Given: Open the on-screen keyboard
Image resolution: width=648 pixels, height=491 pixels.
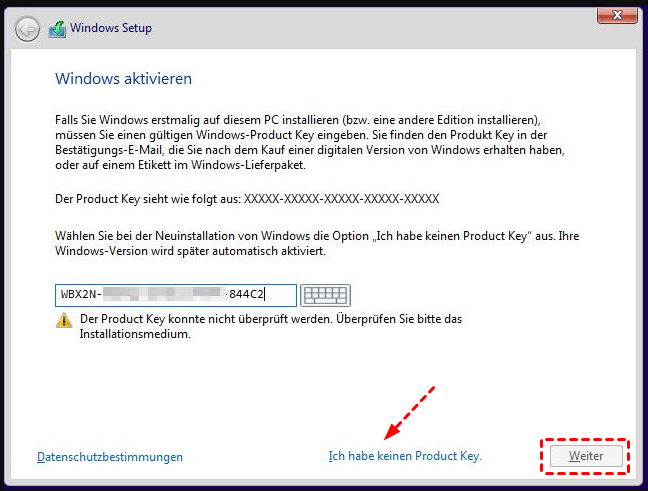Looking at the screenshot, I should pyautogui.click(x=325, y=295).
